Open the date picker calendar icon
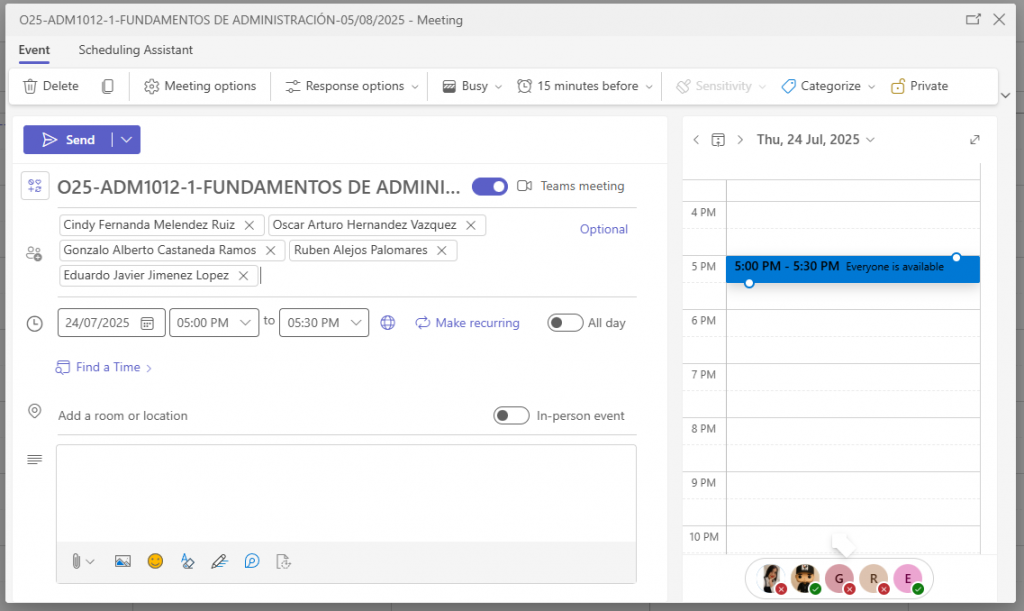The width and height of the screenshot is (1024, 611). pos(148,323)
